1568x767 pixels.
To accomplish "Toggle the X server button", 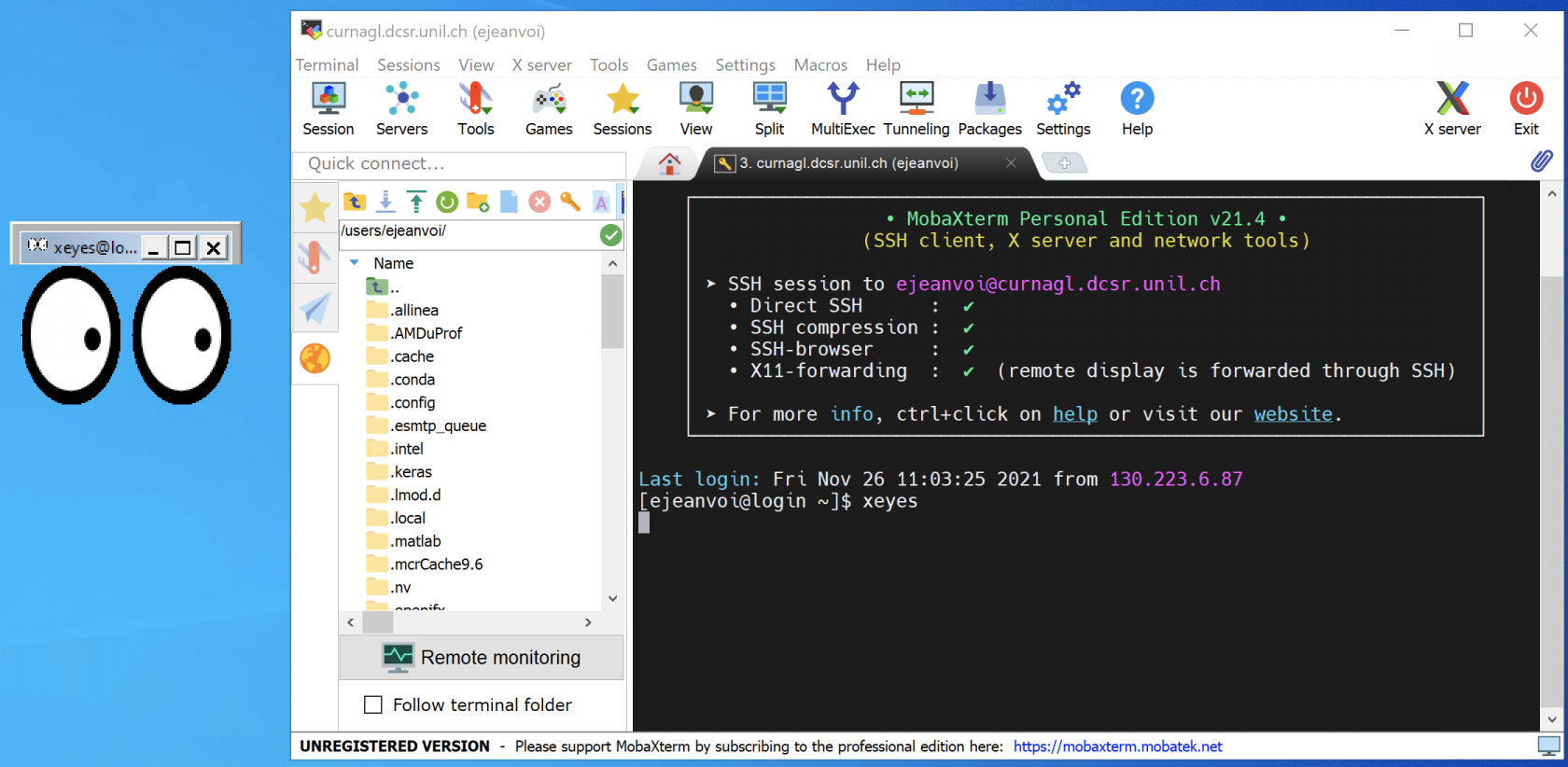I will (x=1451, y=109).
